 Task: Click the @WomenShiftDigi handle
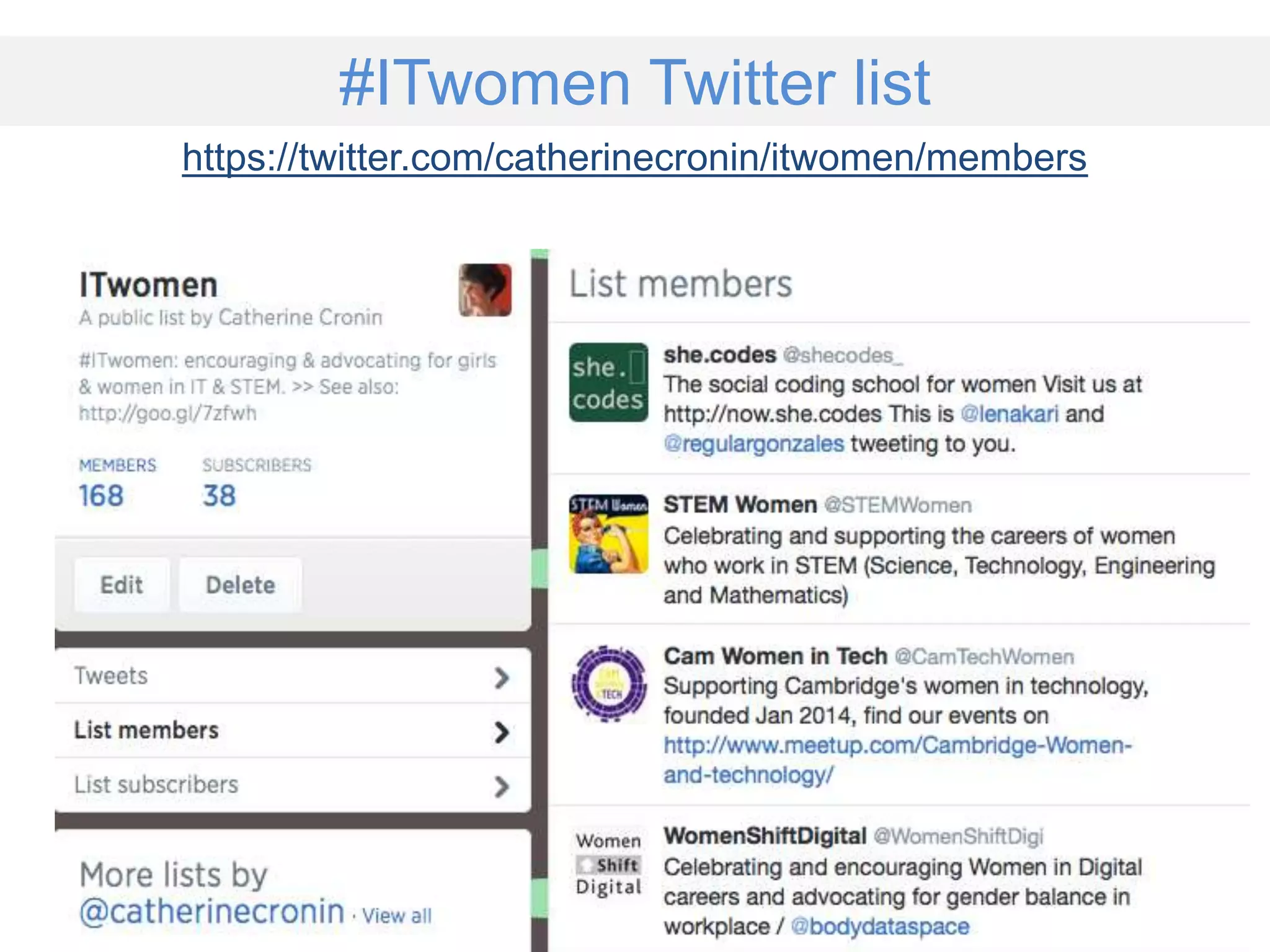[959, 837]
